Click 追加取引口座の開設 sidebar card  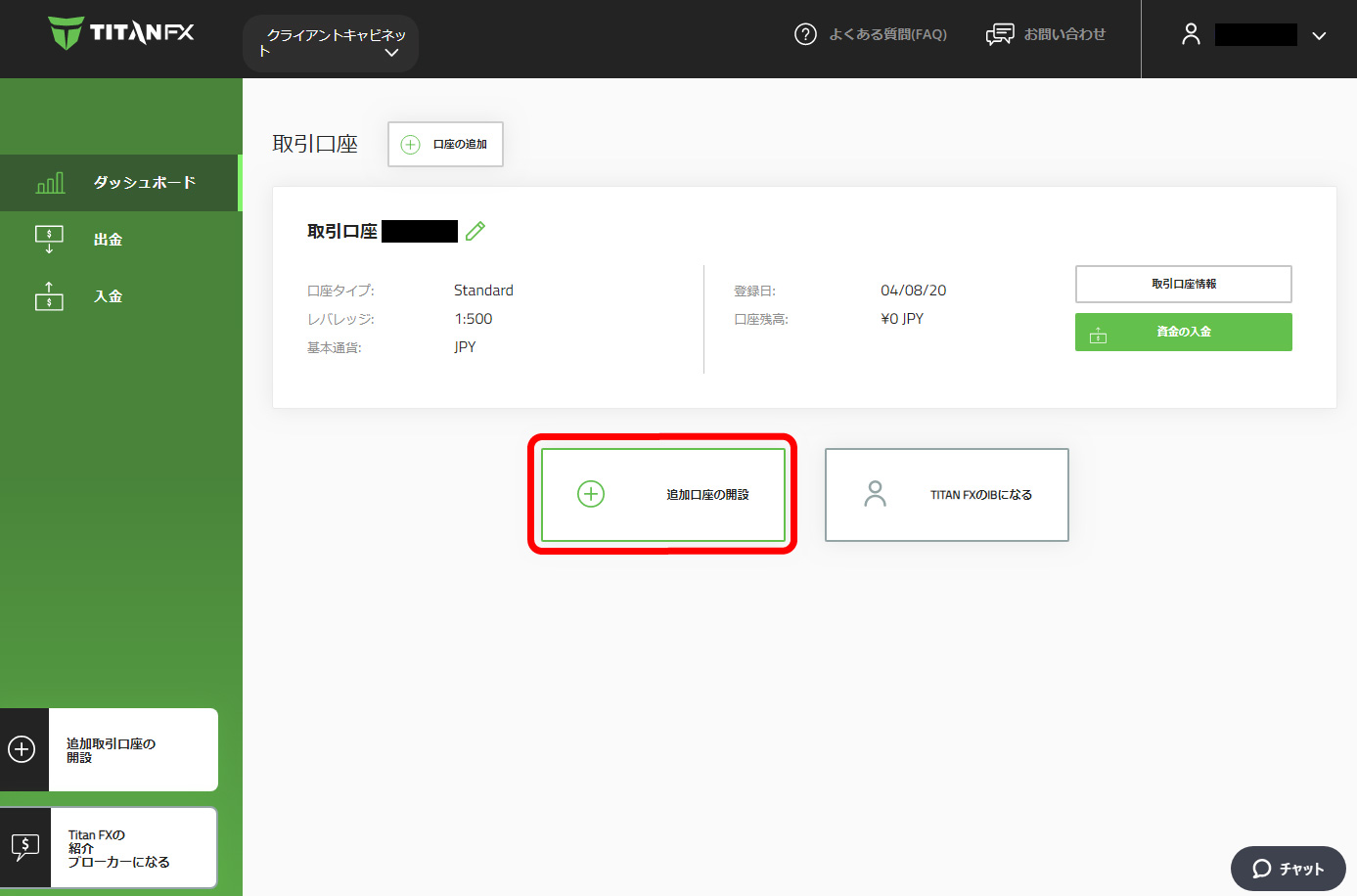click(x=109, y=750)
